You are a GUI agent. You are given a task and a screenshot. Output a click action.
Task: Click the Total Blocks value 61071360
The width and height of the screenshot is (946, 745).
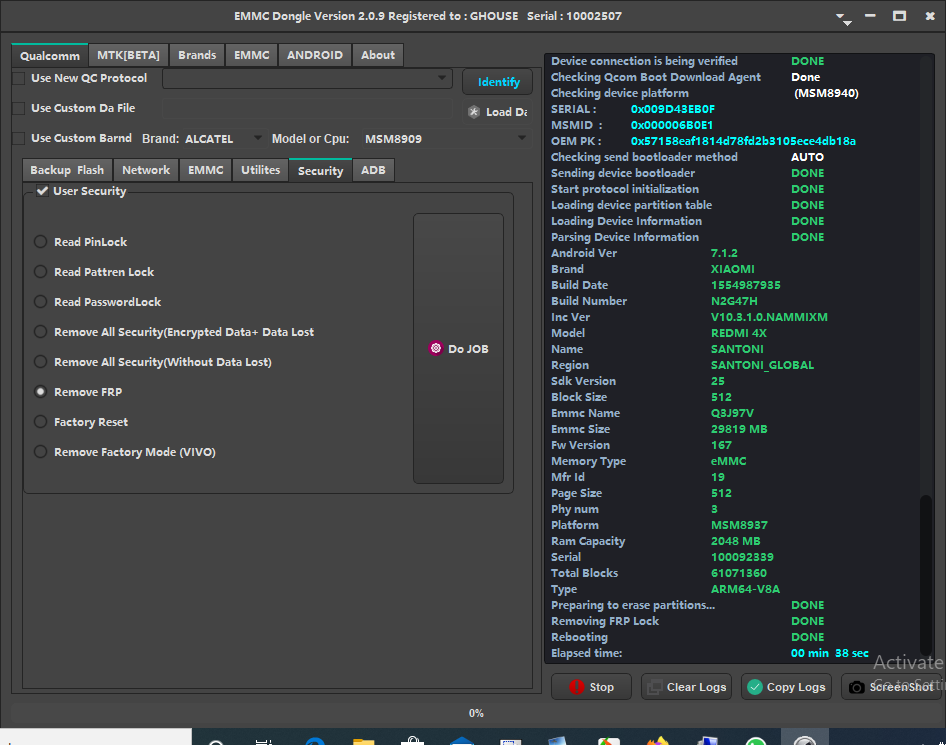(738, 573)
